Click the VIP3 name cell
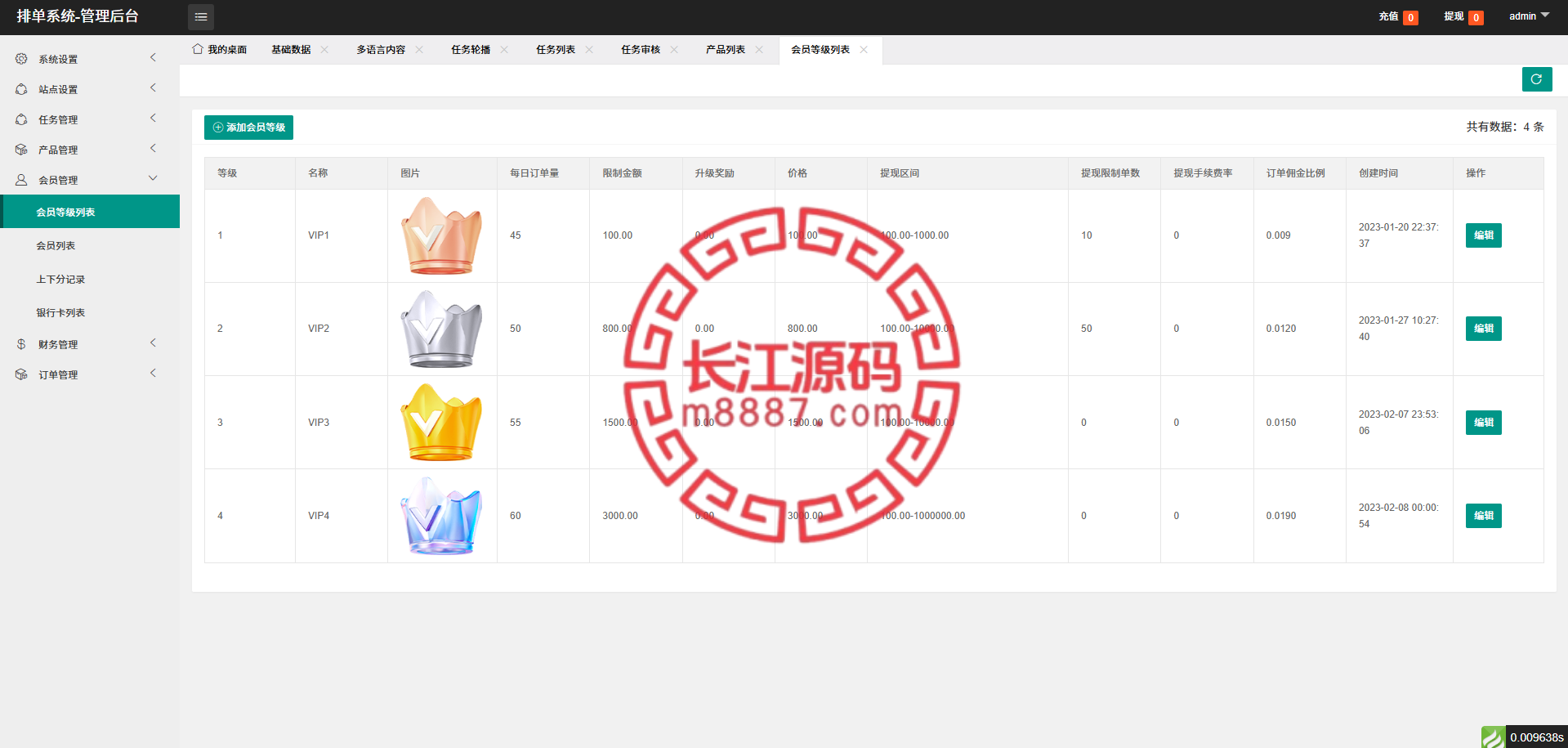The height and width of the screenshot is (748, 1568). tap(319, 423)
